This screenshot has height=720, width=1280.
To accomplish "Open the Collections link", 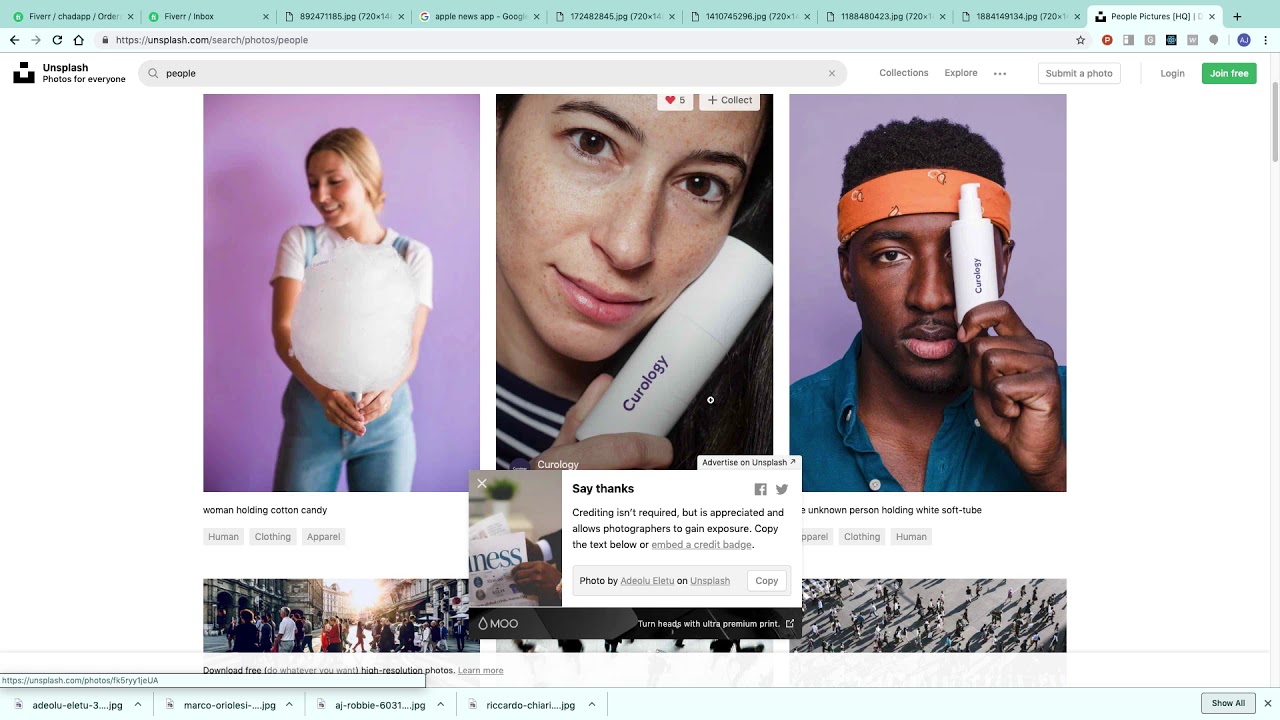I will (x=904, y=73).
